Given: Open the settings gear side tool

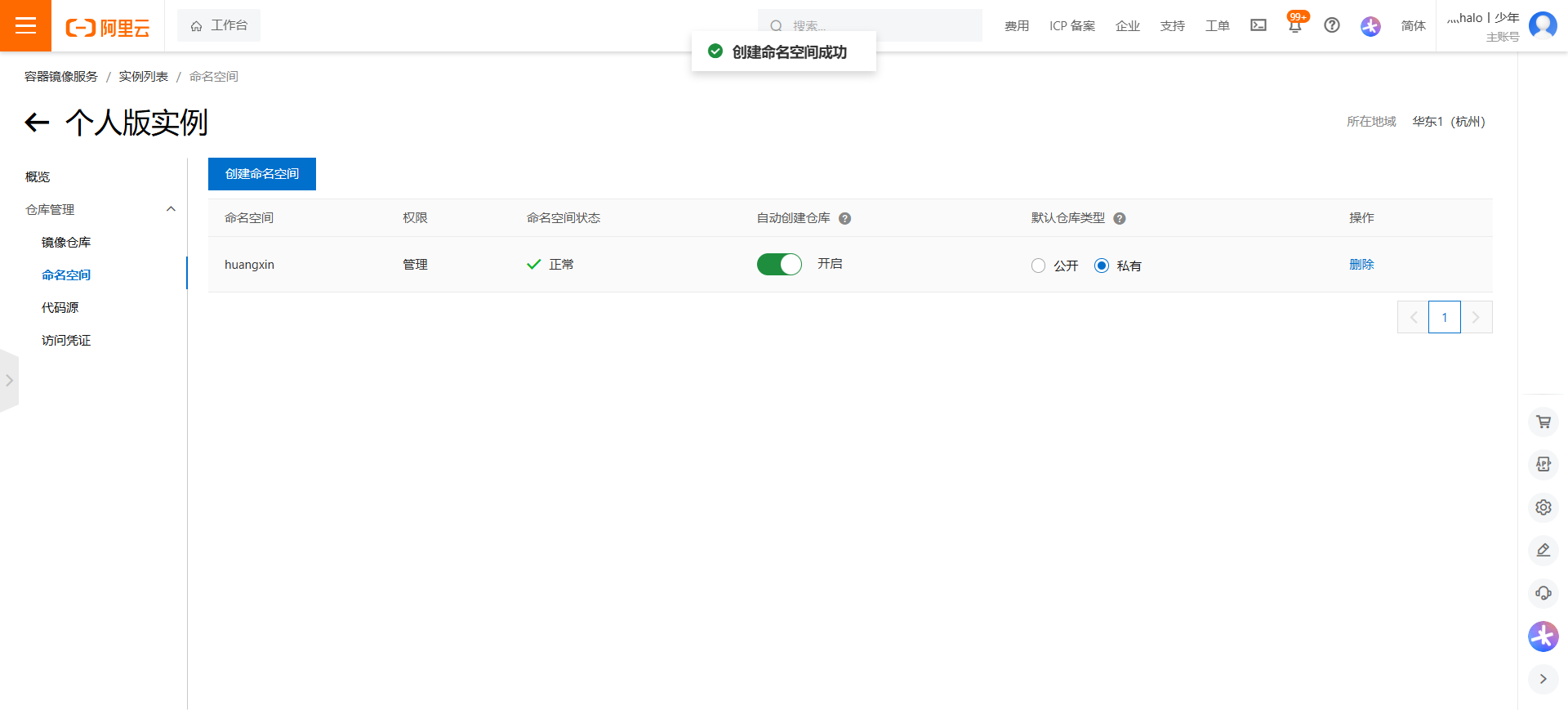Looking at the screenshot, I should pos(1543,507).
